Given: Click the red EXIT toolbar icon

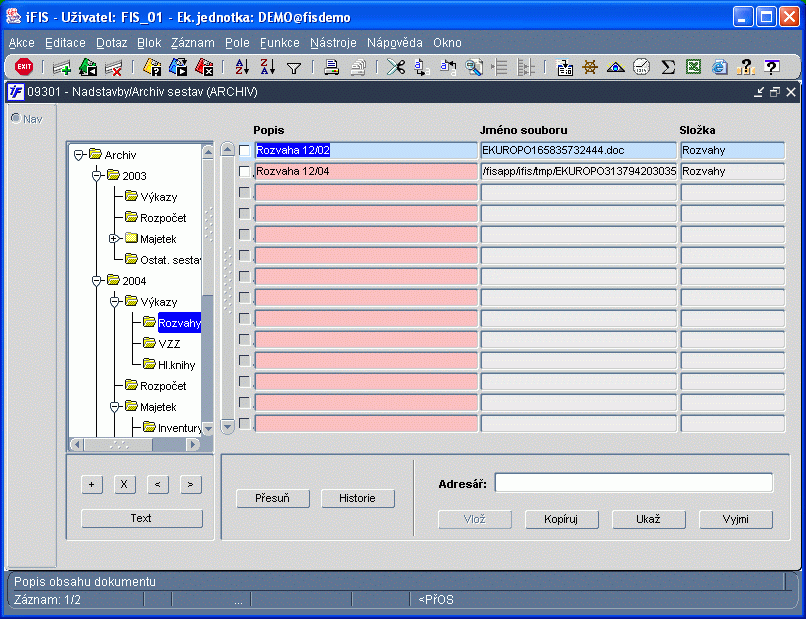Looking at the screenshot, I should (24, 67).
